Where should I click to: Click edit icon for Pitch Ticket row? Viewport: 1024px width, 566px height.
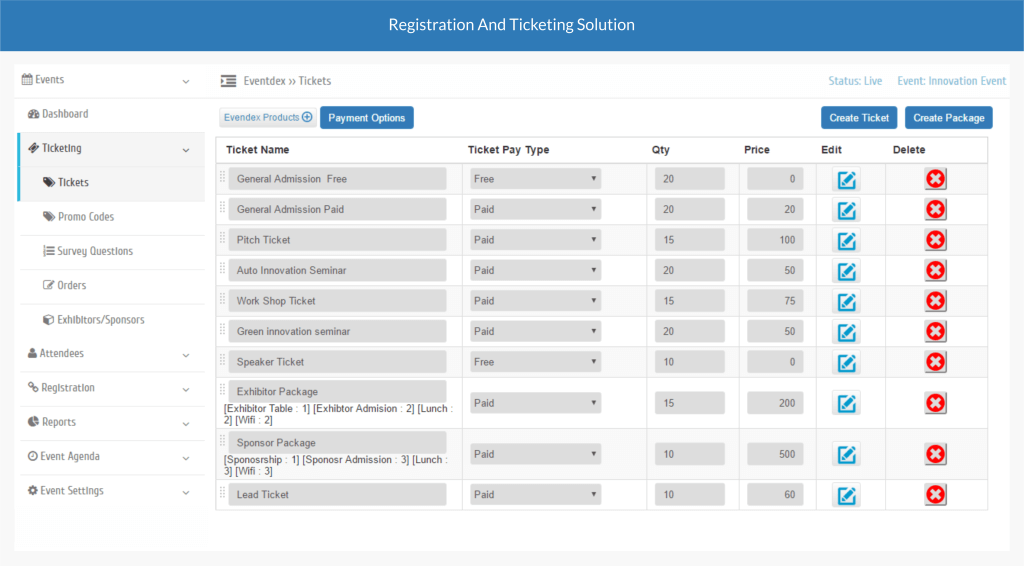846,241
